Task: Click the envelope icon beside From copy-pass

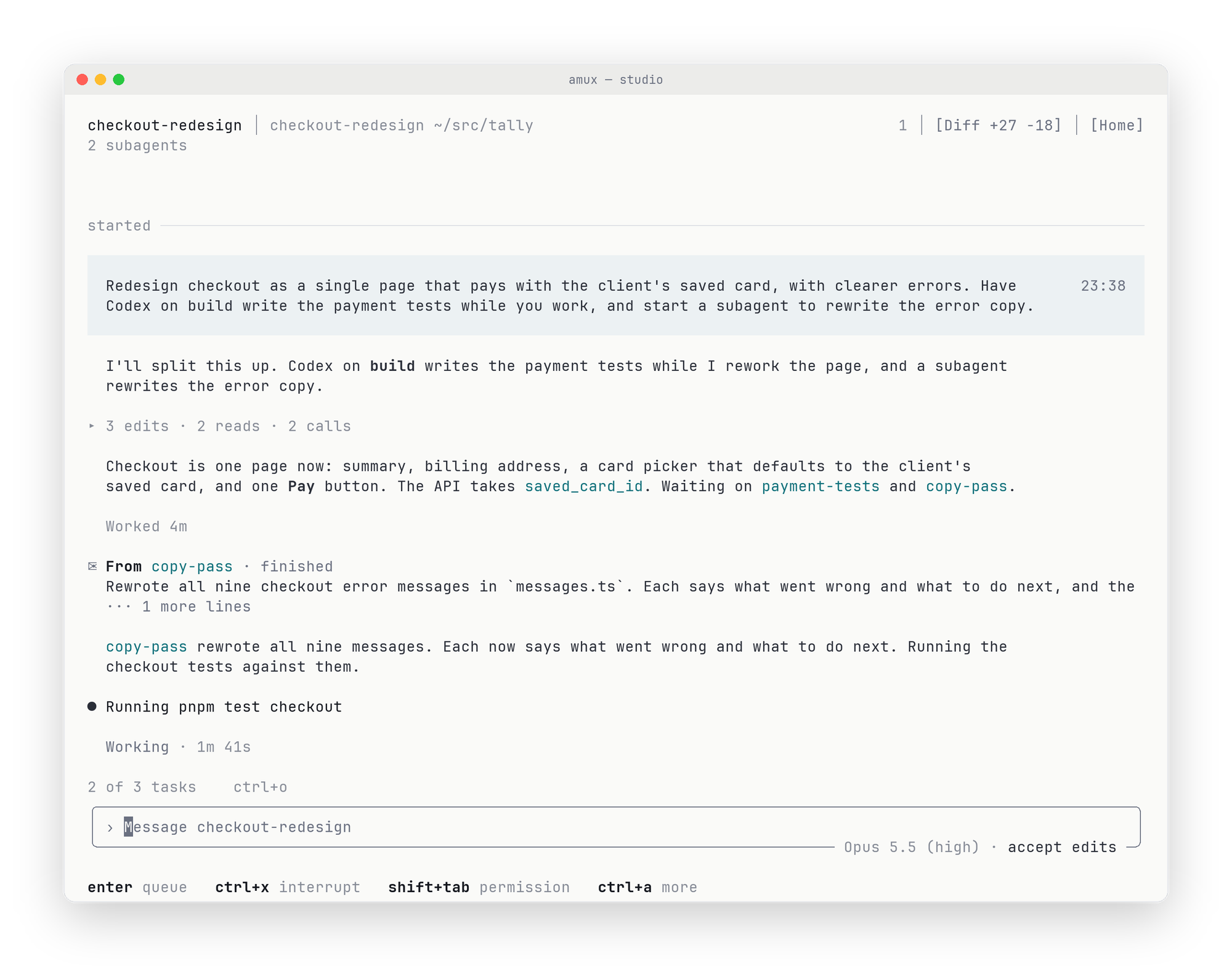Action: (92, 566)
